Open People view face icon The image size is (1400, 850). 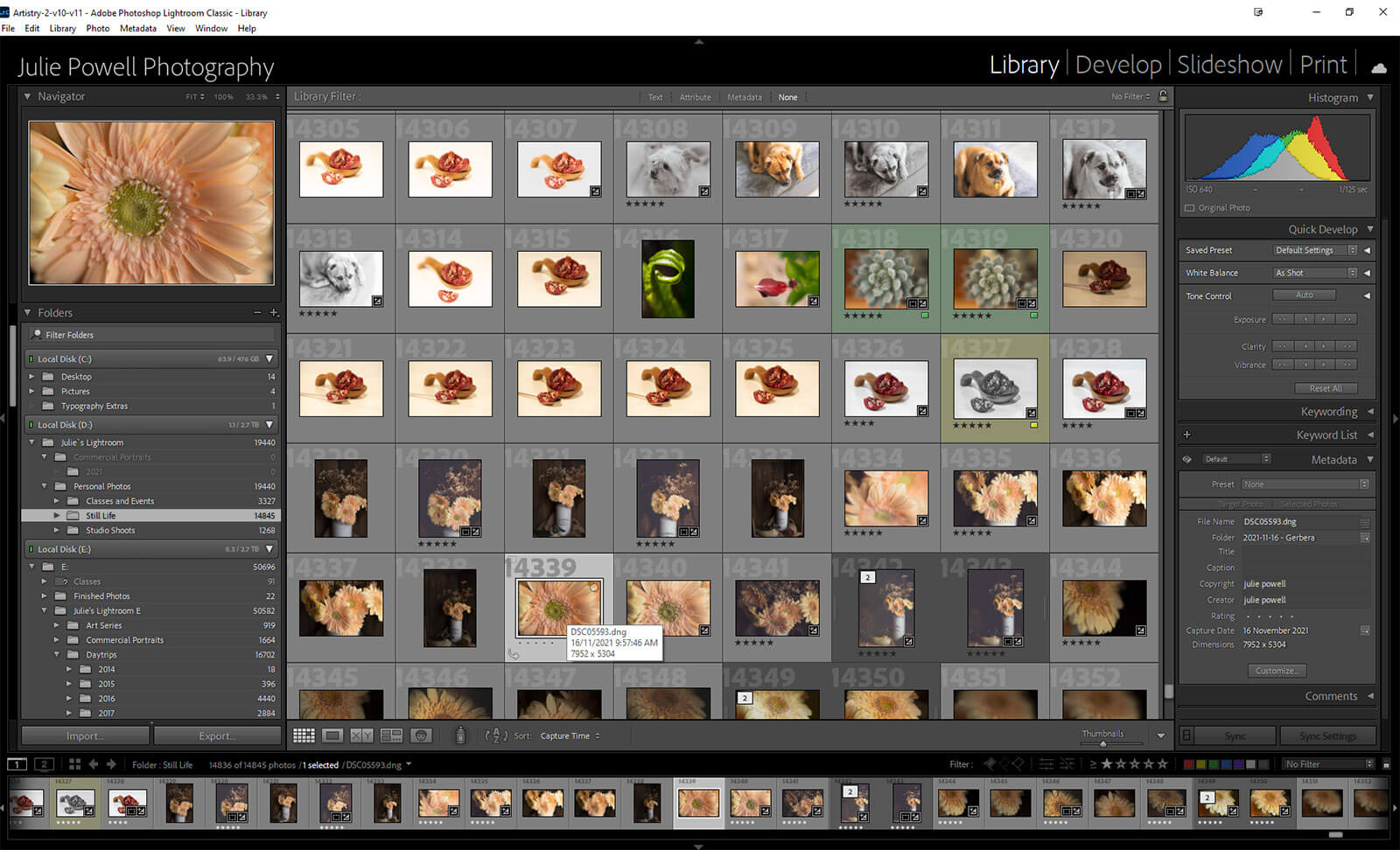[x=421, y=735]
